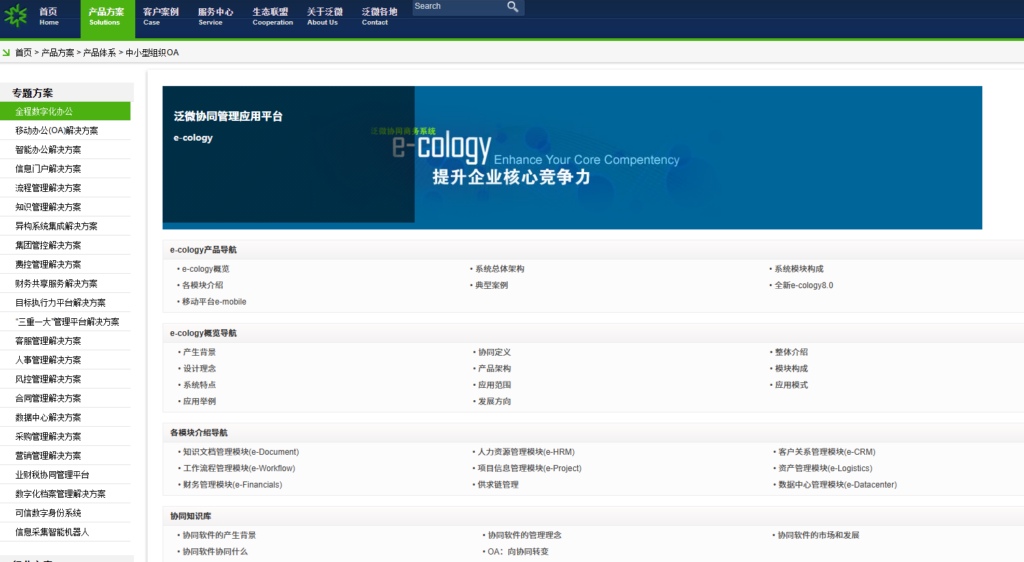Open the 系统模块构成 link
Image resolution: width=1024 pixels, height=562 pixels.
pyautogui.click(x=799, y=269)
